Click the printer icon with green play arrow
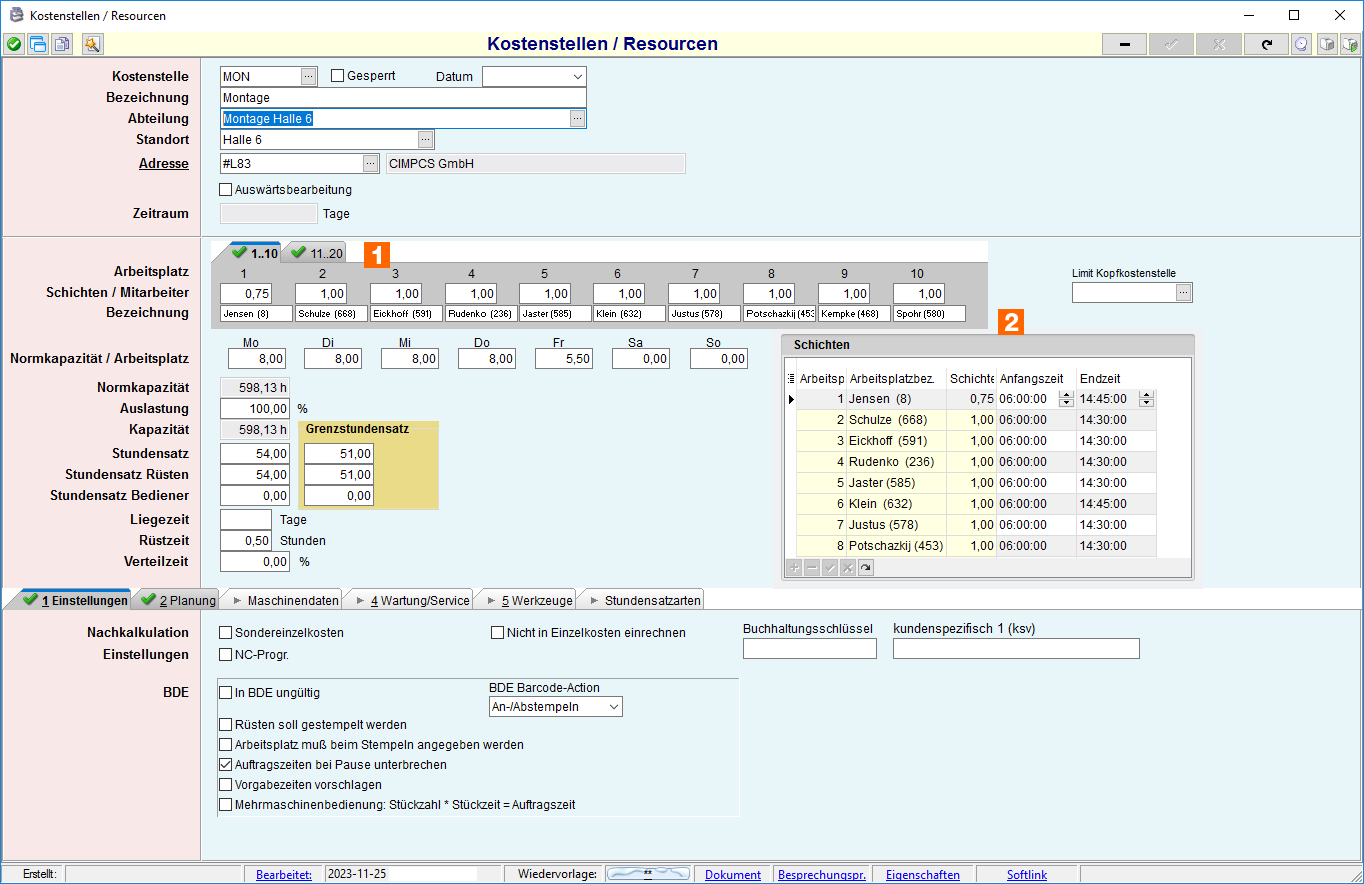This screenshot has width=1364, height=884. (1349, 44)
